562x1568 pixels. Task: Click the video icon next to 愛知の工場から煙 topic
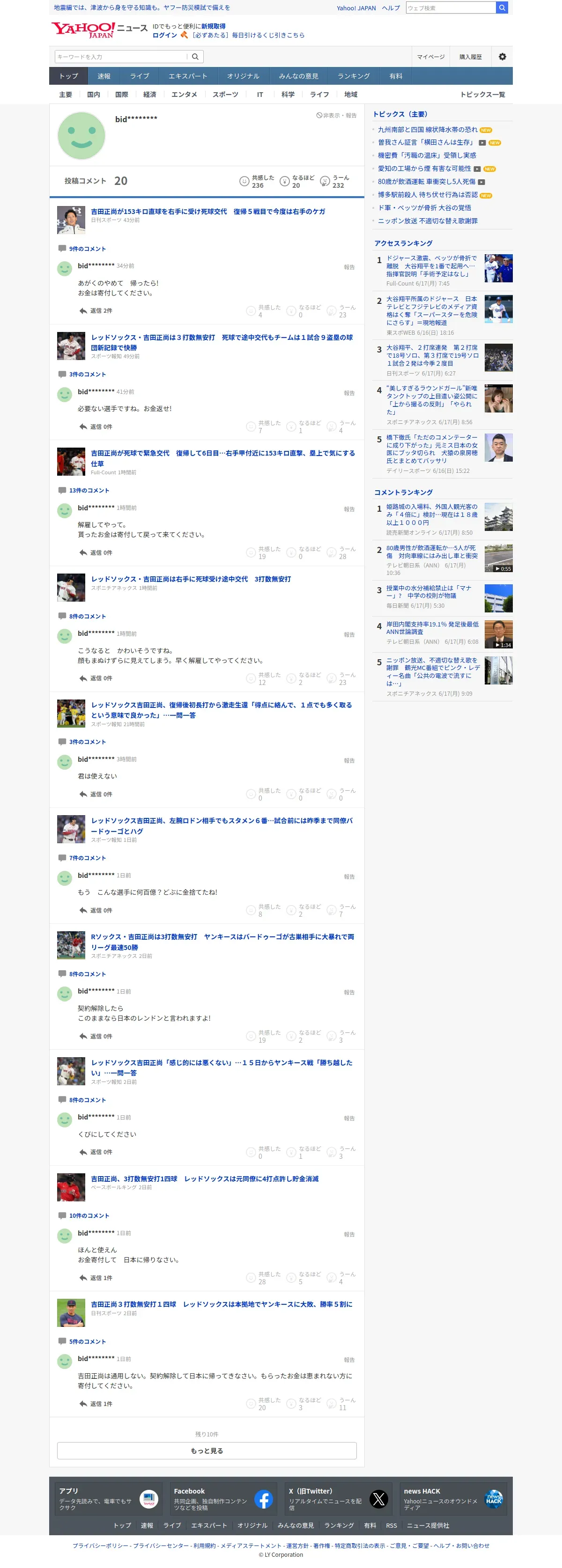(477, 169)
